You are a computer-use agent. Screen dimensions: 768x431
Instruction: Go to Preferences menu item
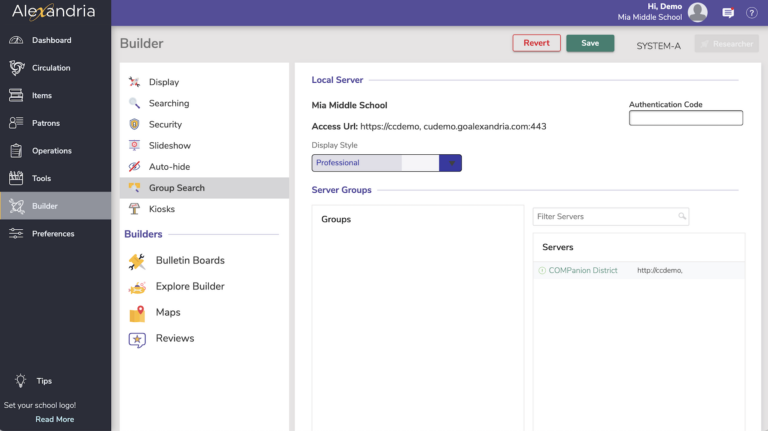point(55,234)
